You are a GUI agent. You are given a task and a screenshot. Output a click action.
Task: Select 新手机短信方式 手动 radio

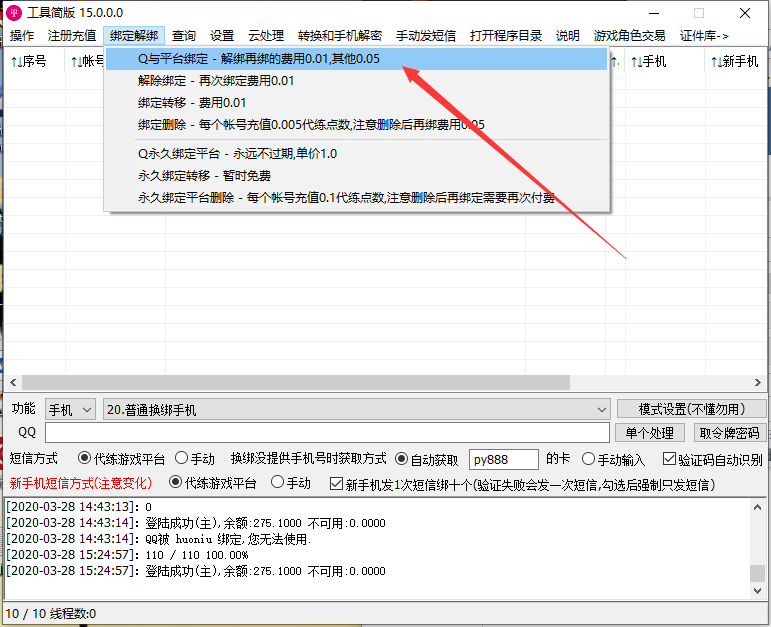tap(291, 483)
